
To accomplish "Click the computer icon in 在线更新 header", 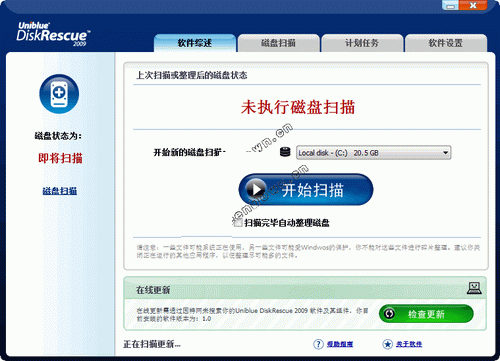I will pyautogui.click(x=474, y=288).
